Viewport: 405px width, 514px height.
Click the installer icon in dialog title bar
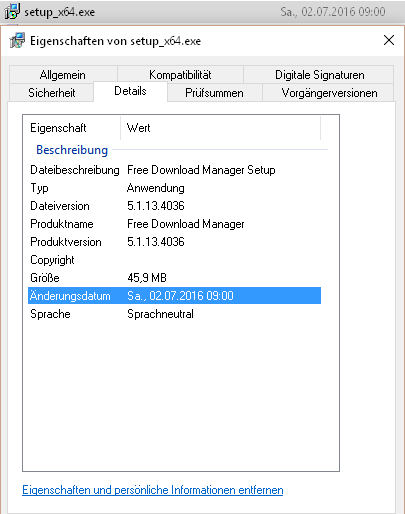tap(17, 41)
